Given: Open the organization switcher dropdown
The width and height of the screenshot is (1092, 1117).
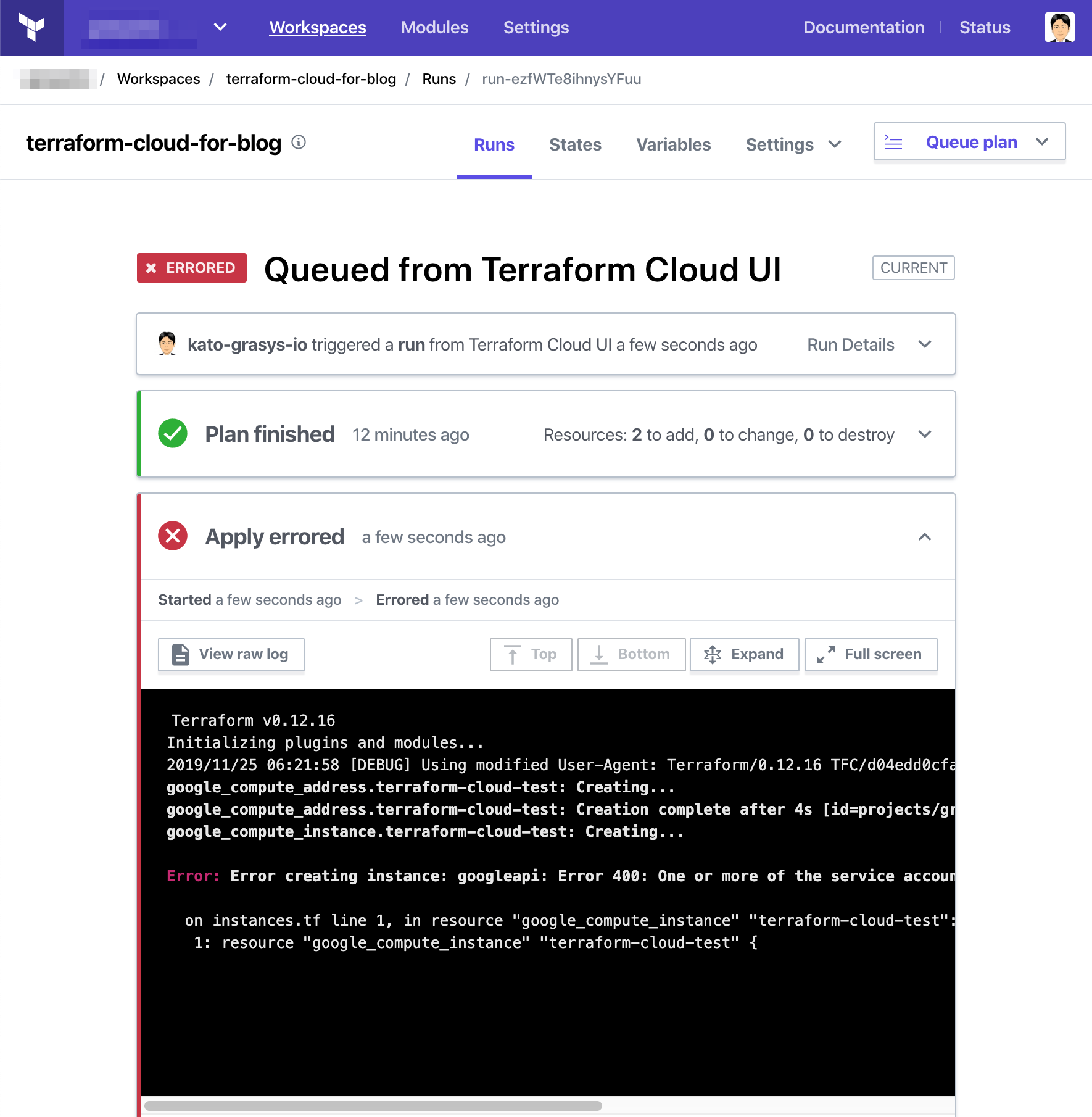Looking at the screenshot, I should (220, 27).
